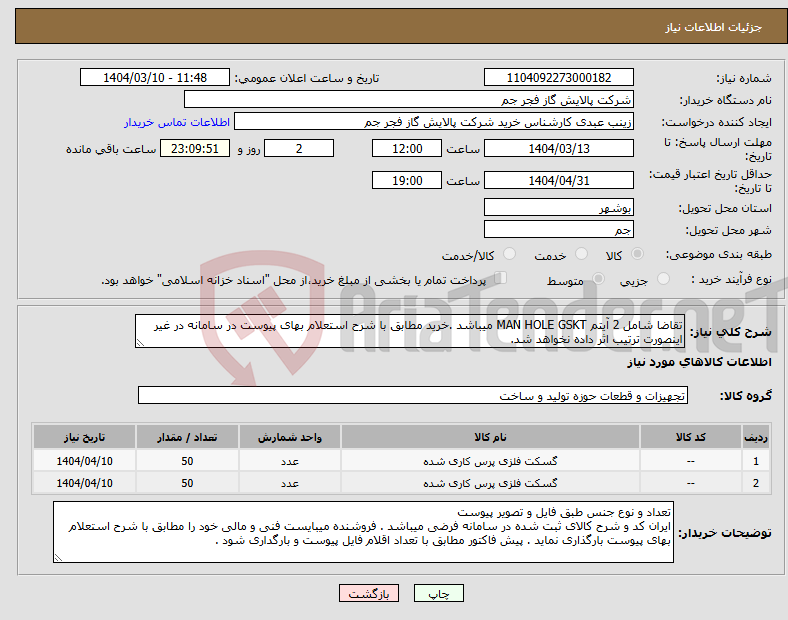Click the delivery province field بوشهر
This screenshot has width=788, height=620.
[559, 208]
